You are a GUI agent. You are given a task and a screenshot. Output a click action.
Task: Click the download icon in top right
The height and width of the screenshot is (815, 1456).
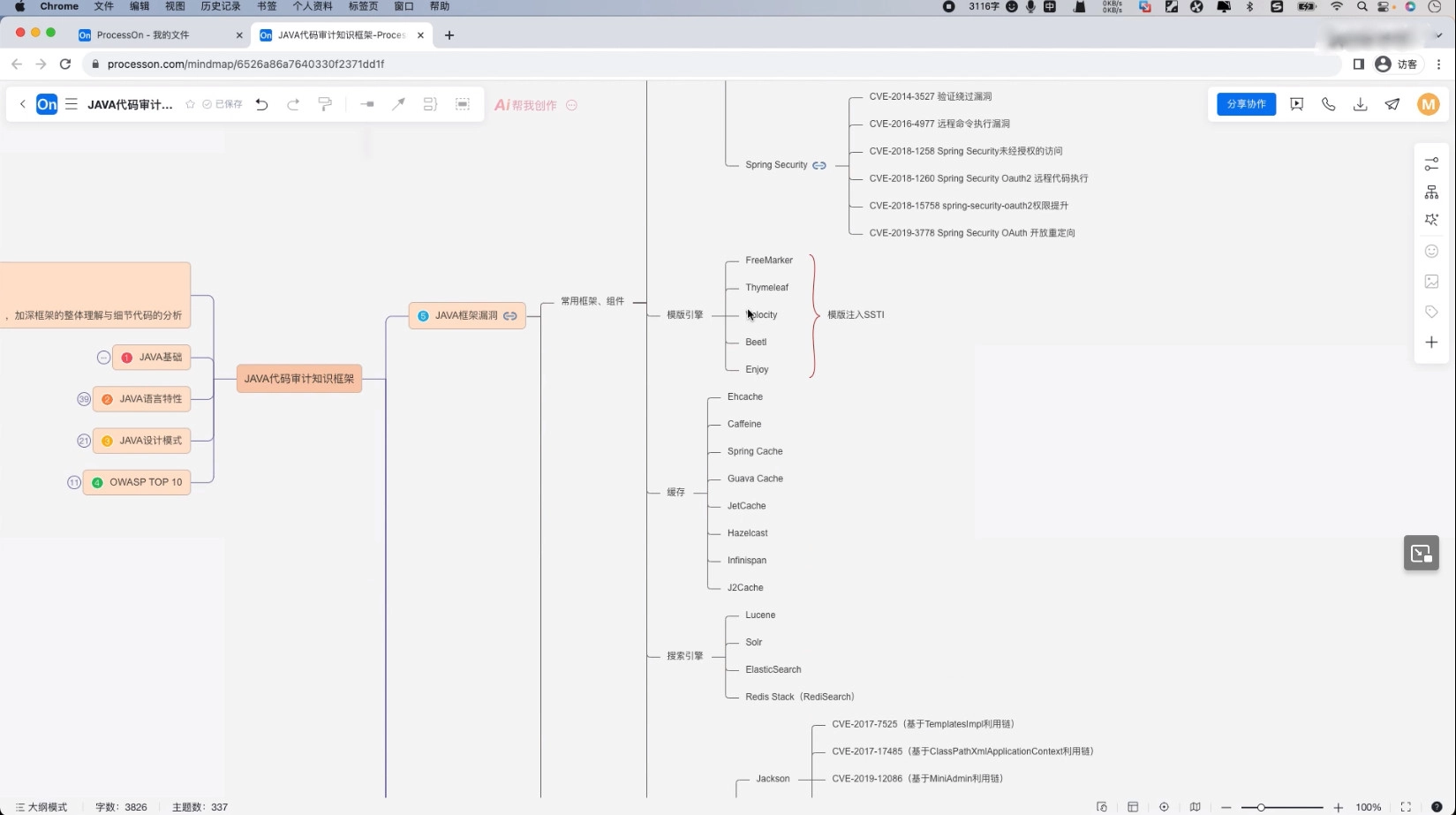point(1360,104)
